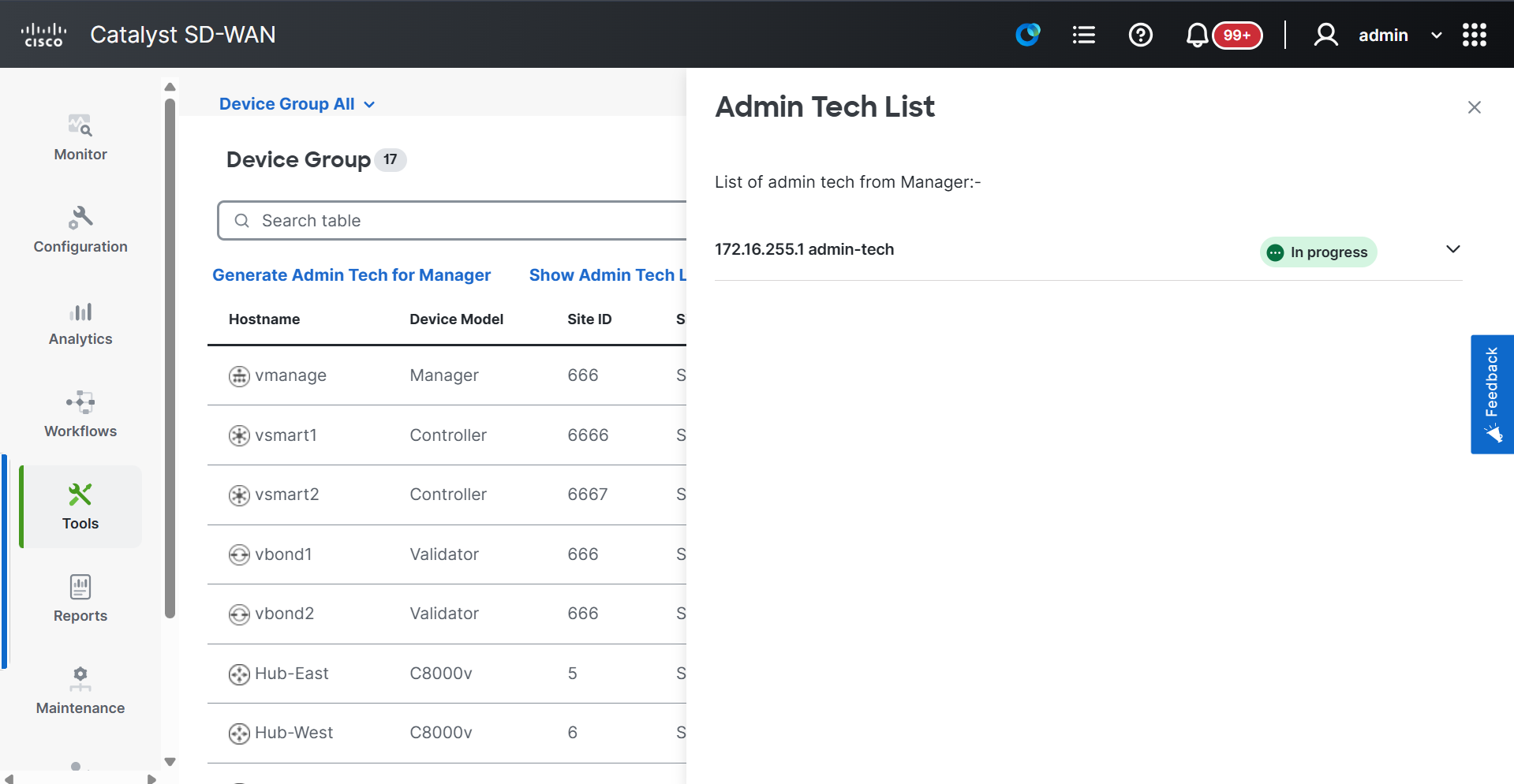Image resolution: width=1514 pixels, height=784 pixels.
Task: Open Maintenance from the sidebar
Action: click(x=80, y=689)
